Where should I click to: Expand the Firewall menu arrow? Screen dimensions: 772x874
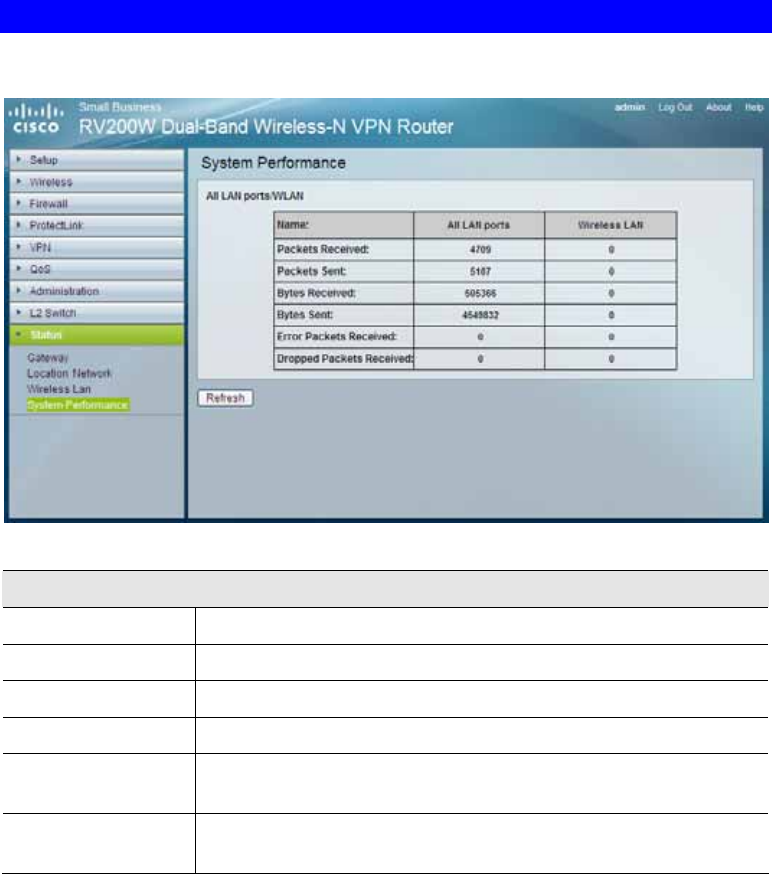(x=19, y=203)
